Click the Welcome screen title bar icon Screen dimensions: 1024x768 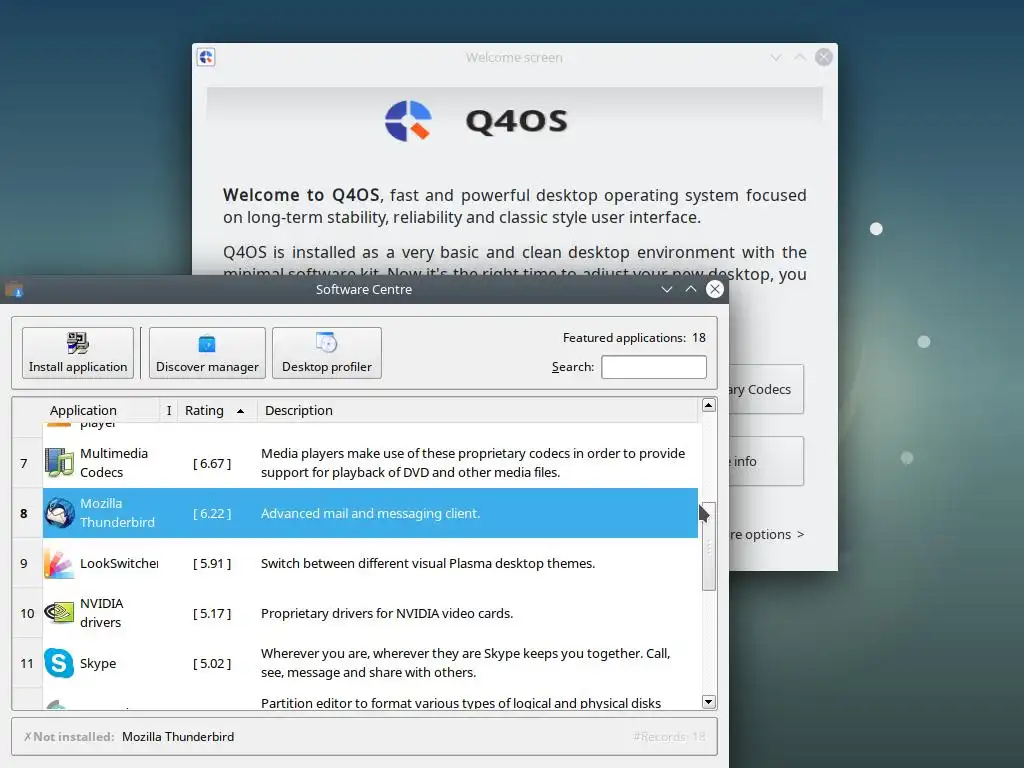(x=206, y=57)
